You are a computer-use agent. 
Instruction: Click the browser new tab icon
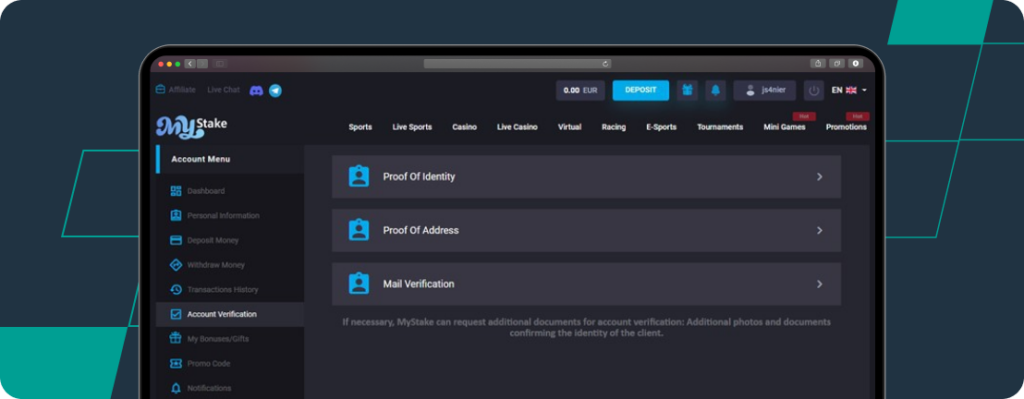click(x=856, y=63)
